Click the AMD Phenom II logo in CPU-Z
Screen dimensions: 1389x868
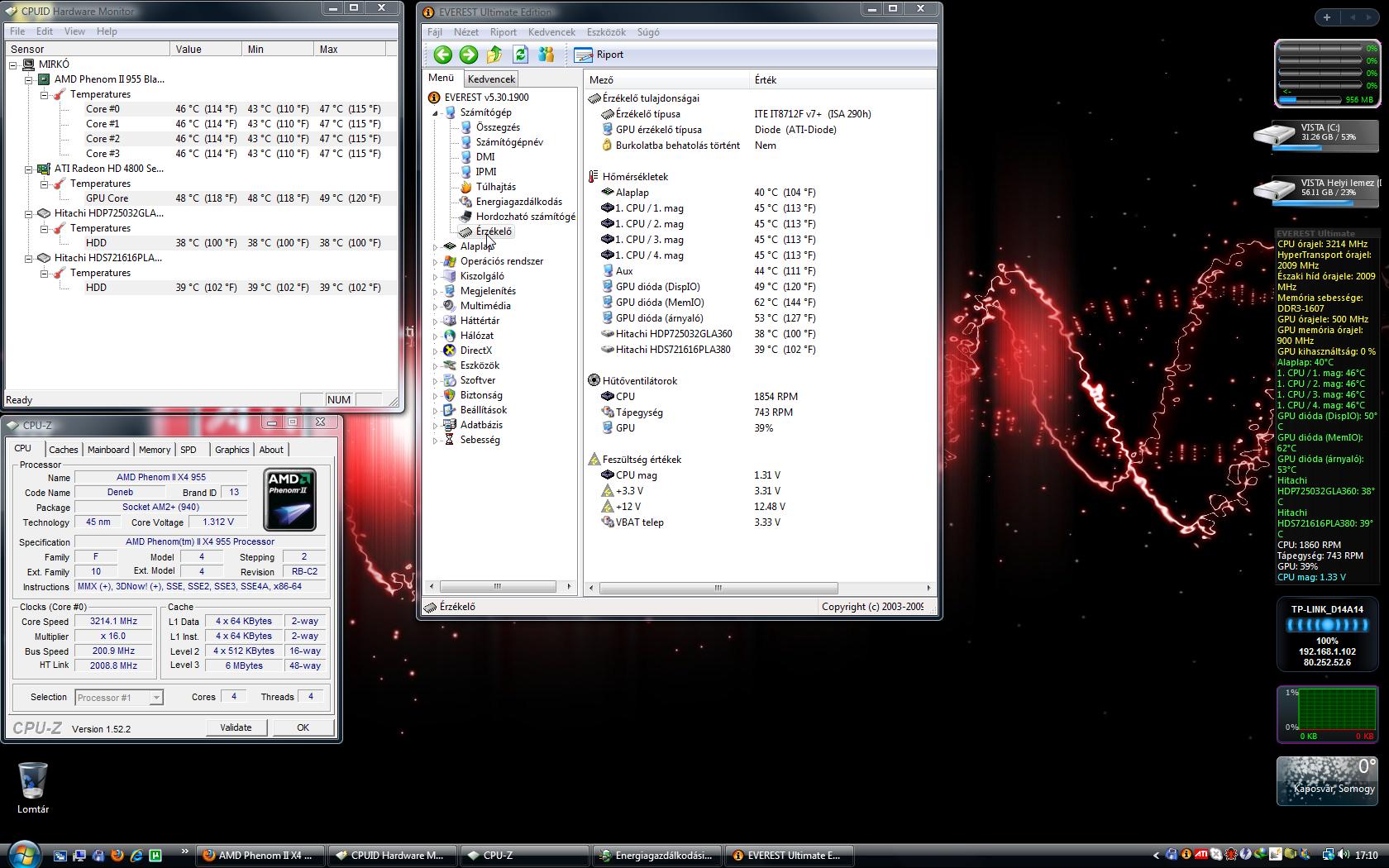[289, 499]
